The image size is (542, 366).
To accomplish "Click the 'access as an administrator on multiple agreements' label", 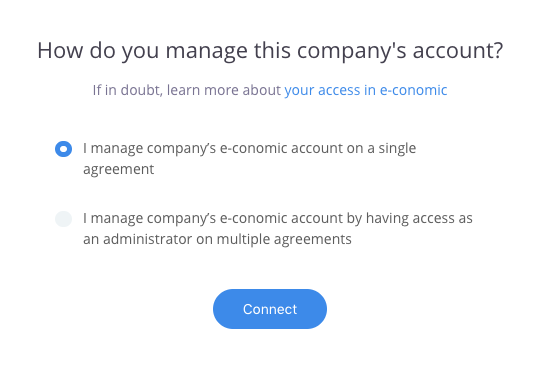I will click(278, 229).
